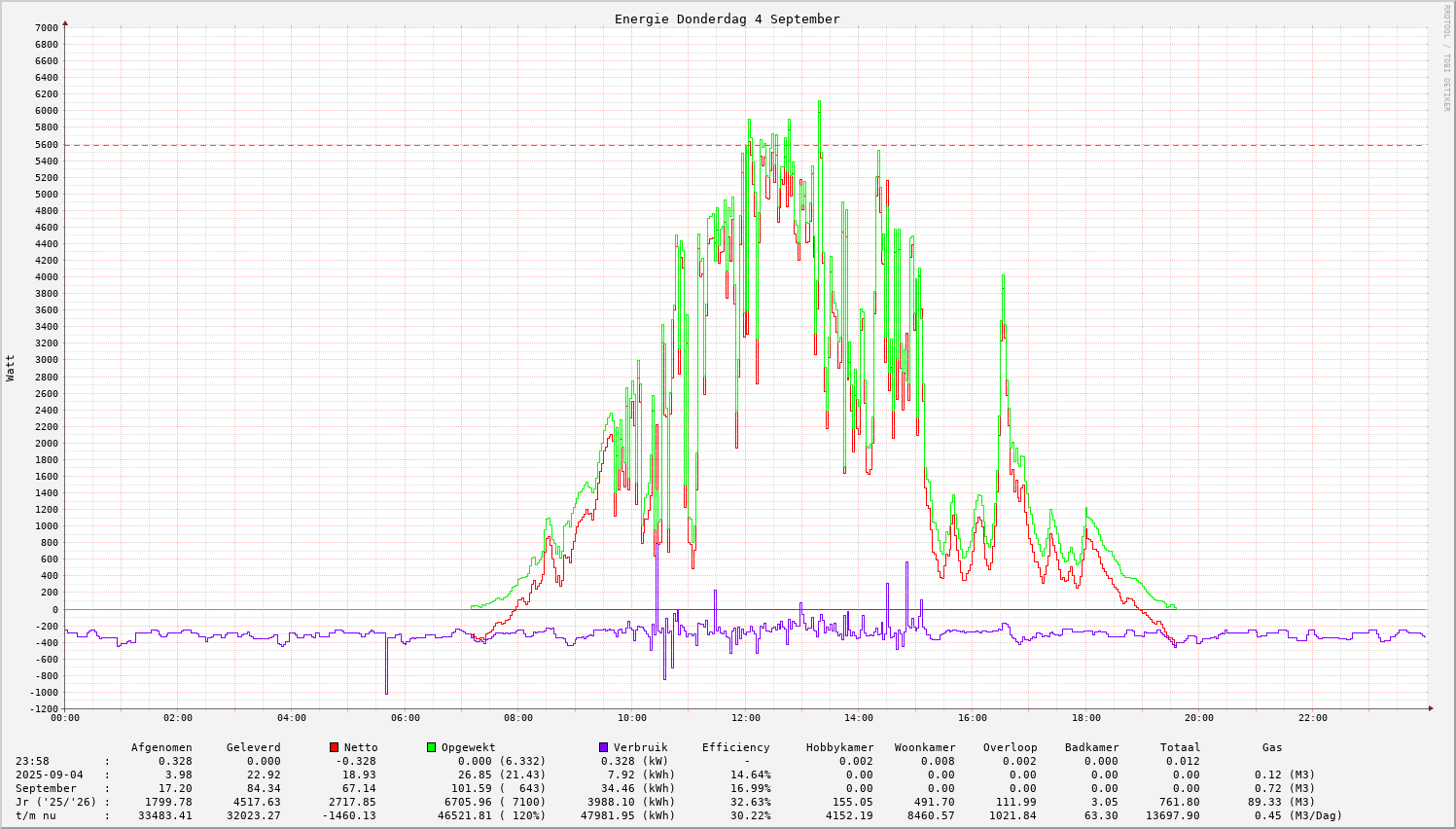Click the t/m nu row label
This screenshot has width=1456, height=829.
pos(36,815)
